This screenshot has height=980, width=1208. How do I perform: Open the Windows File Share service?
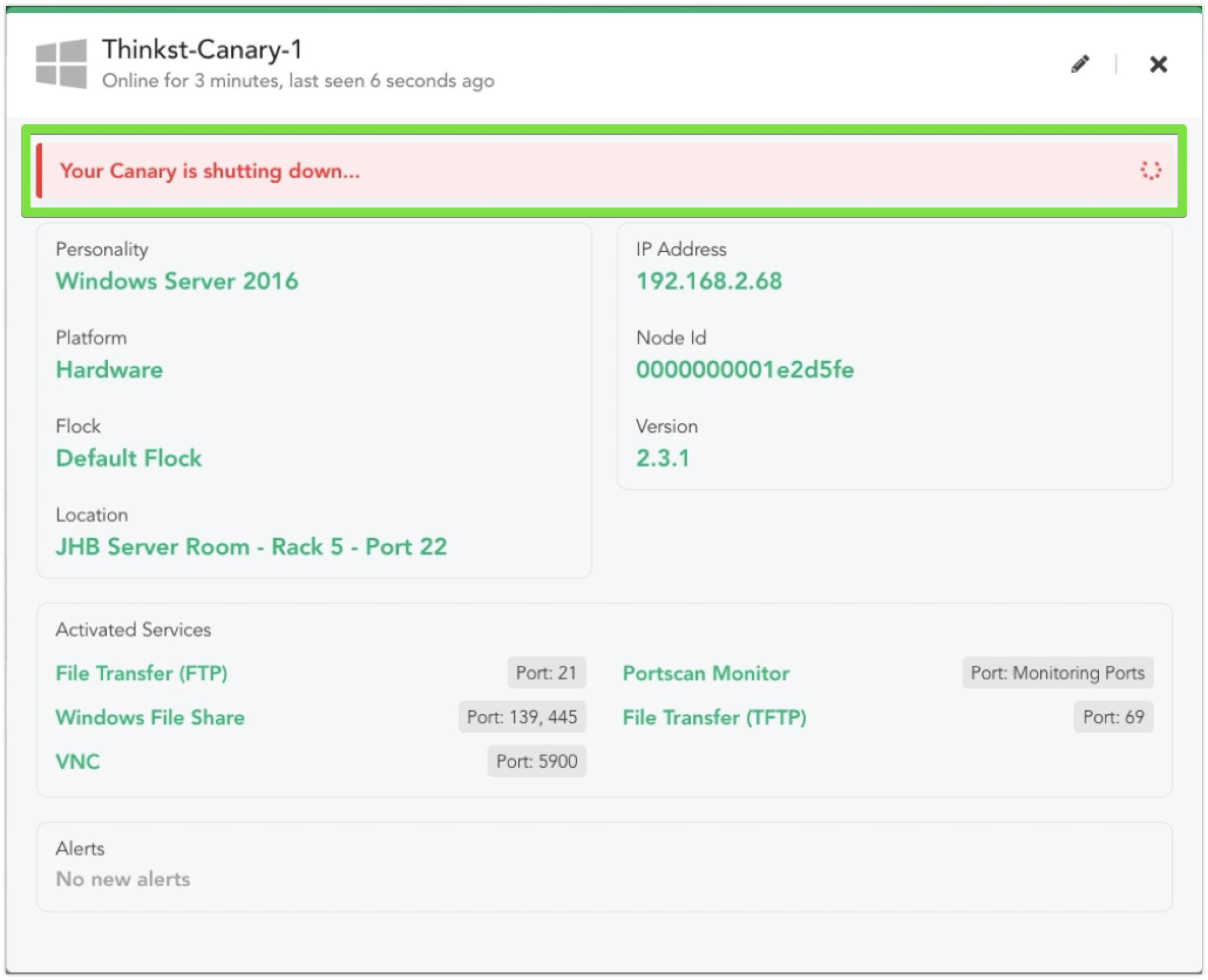(150, 717)
